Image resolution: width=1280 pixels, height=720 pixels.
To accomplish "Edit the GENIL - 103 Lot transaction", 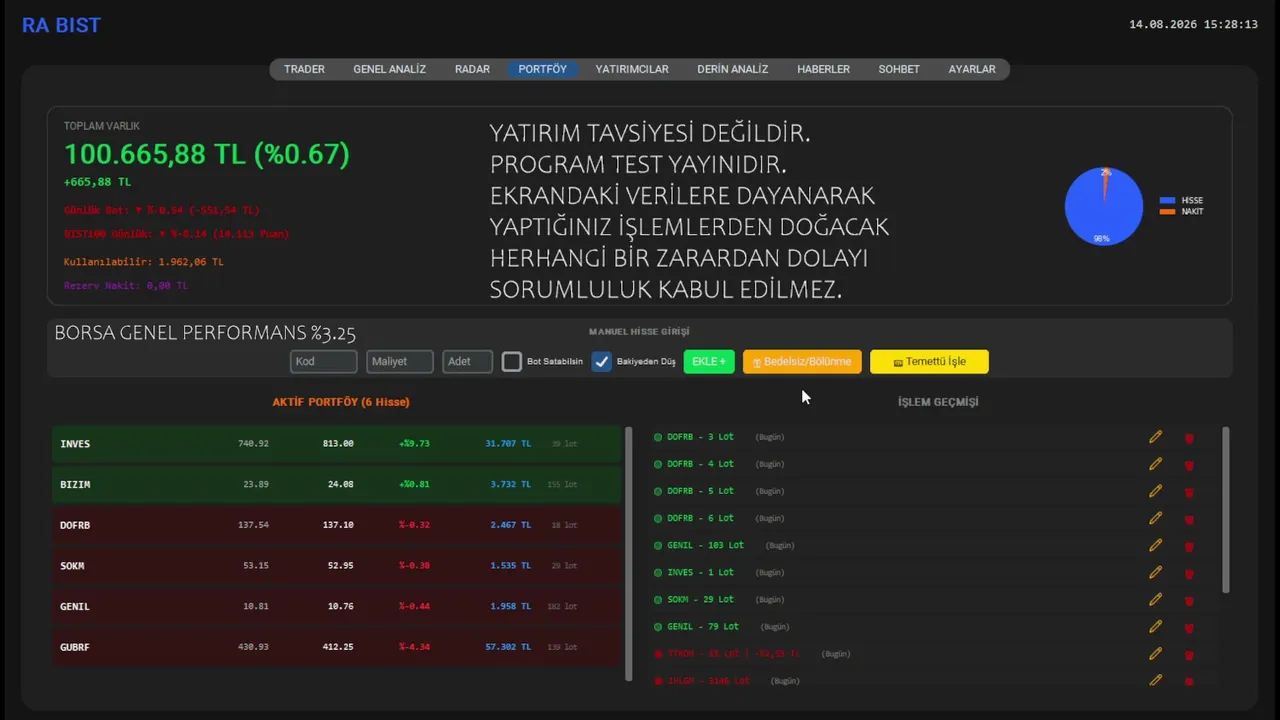I will pos(1155,545).
